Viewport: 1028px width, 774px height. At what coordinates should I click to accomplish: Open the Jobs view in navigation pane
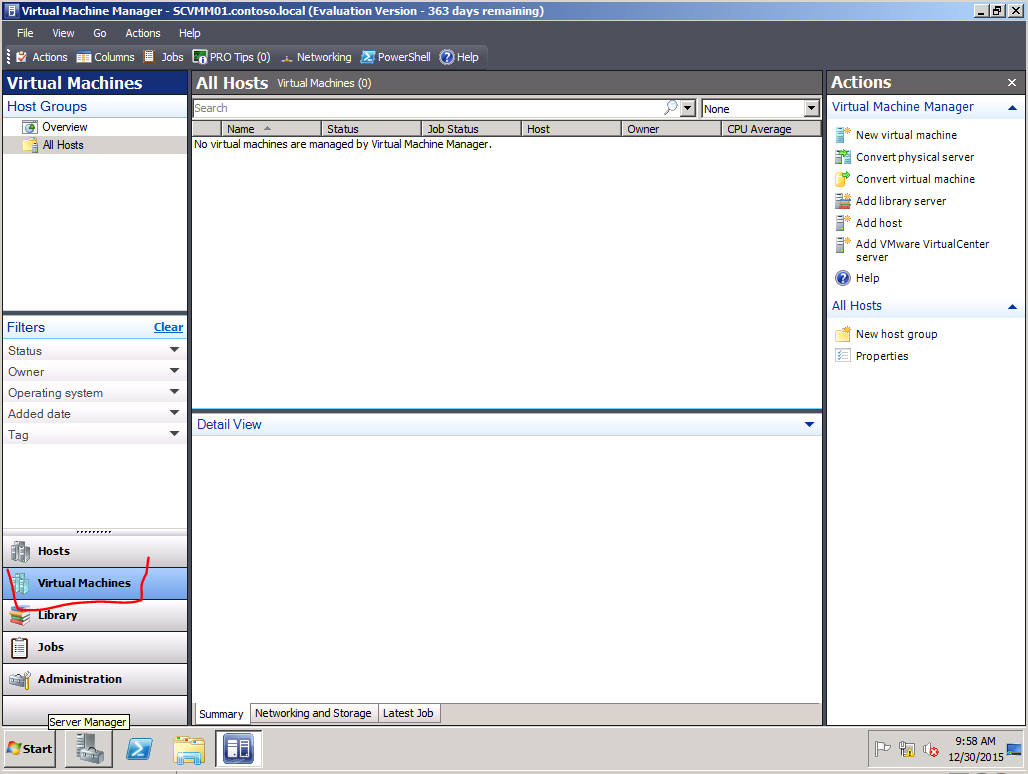coord(95,648)
